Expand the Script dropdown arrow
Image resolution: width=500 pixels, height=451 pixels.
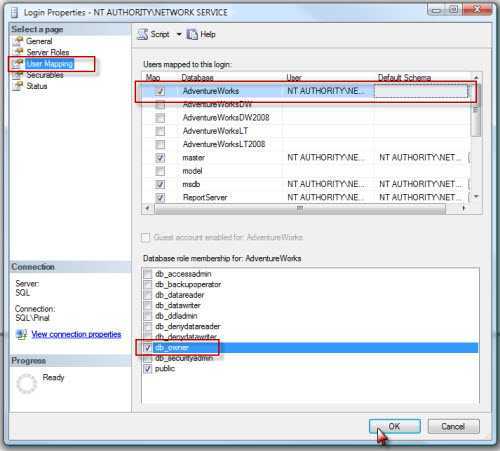pyautogui.click(x=179, y=34)
